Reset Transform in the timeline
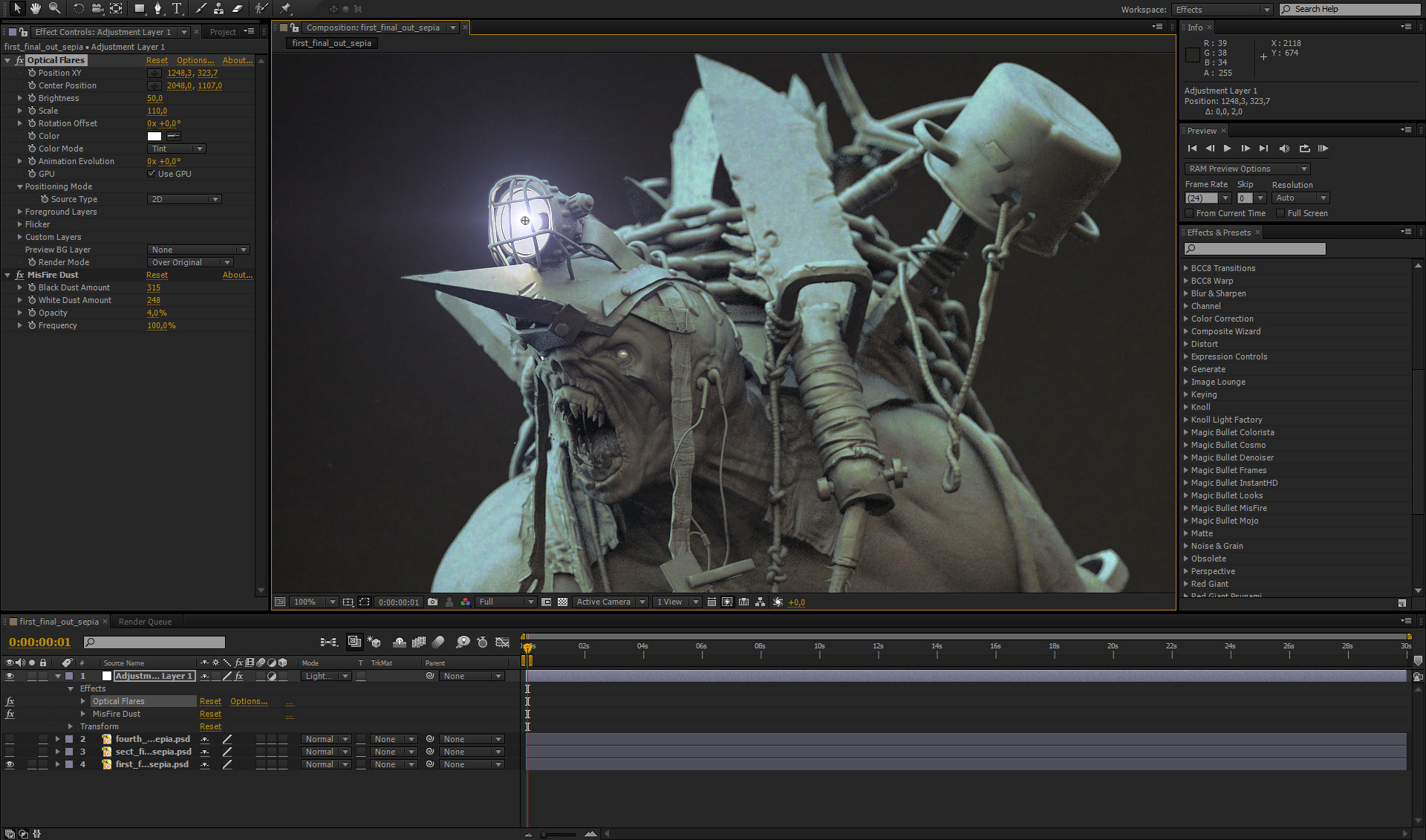 tap(210, 726)
